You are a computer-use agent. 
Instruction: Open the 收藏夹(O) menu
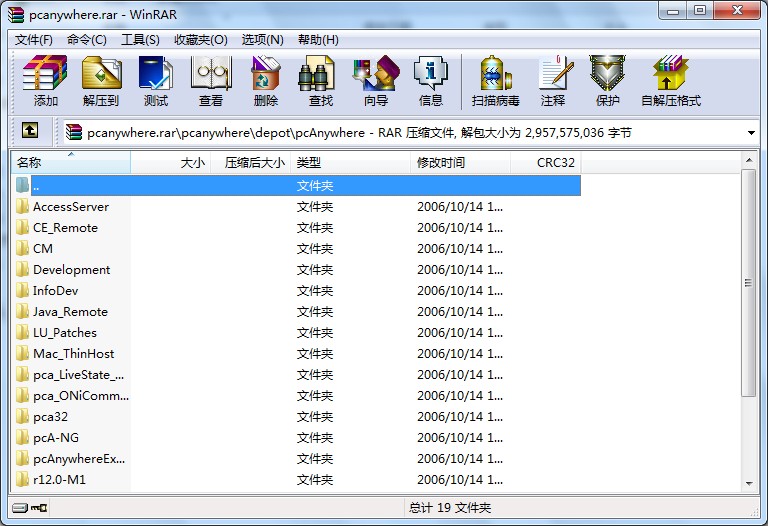201,40
